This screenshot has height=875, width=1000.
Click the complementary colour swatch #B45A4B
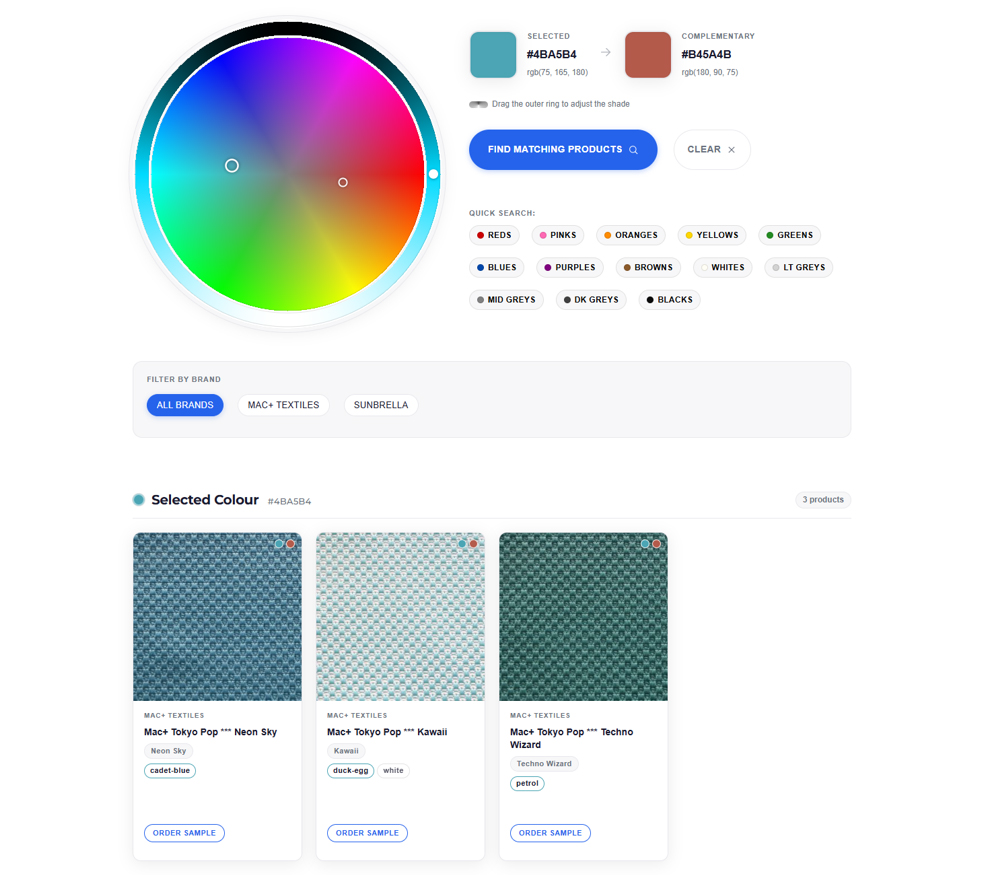(648, 55)
